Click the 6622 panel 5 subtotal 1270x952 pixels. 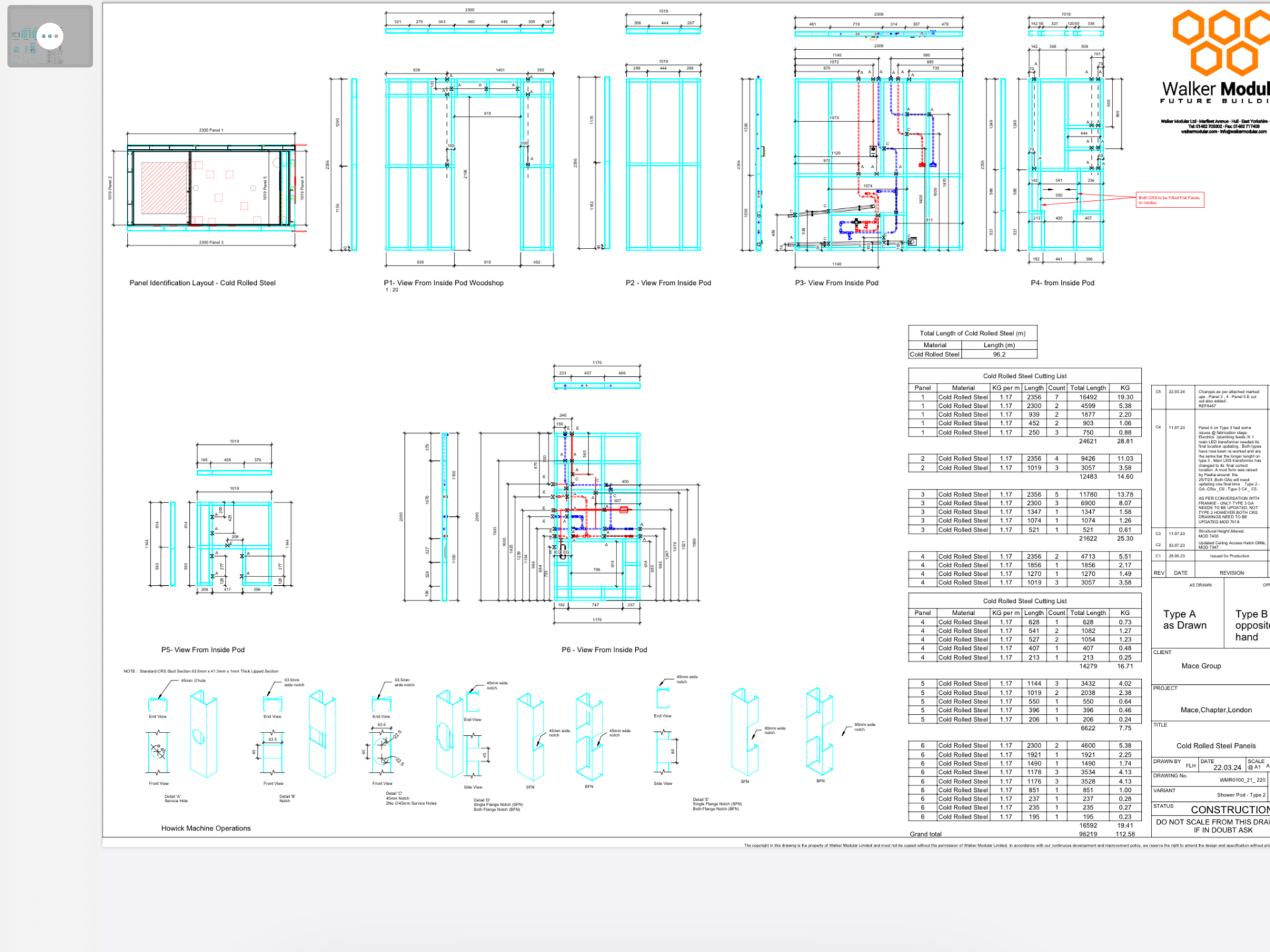click(x=1088, y=729)
